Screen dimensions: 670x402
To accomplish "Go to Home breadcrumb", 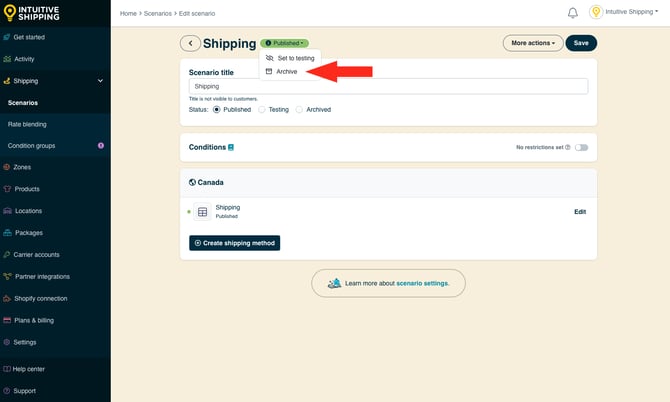I will coord(128,14).
